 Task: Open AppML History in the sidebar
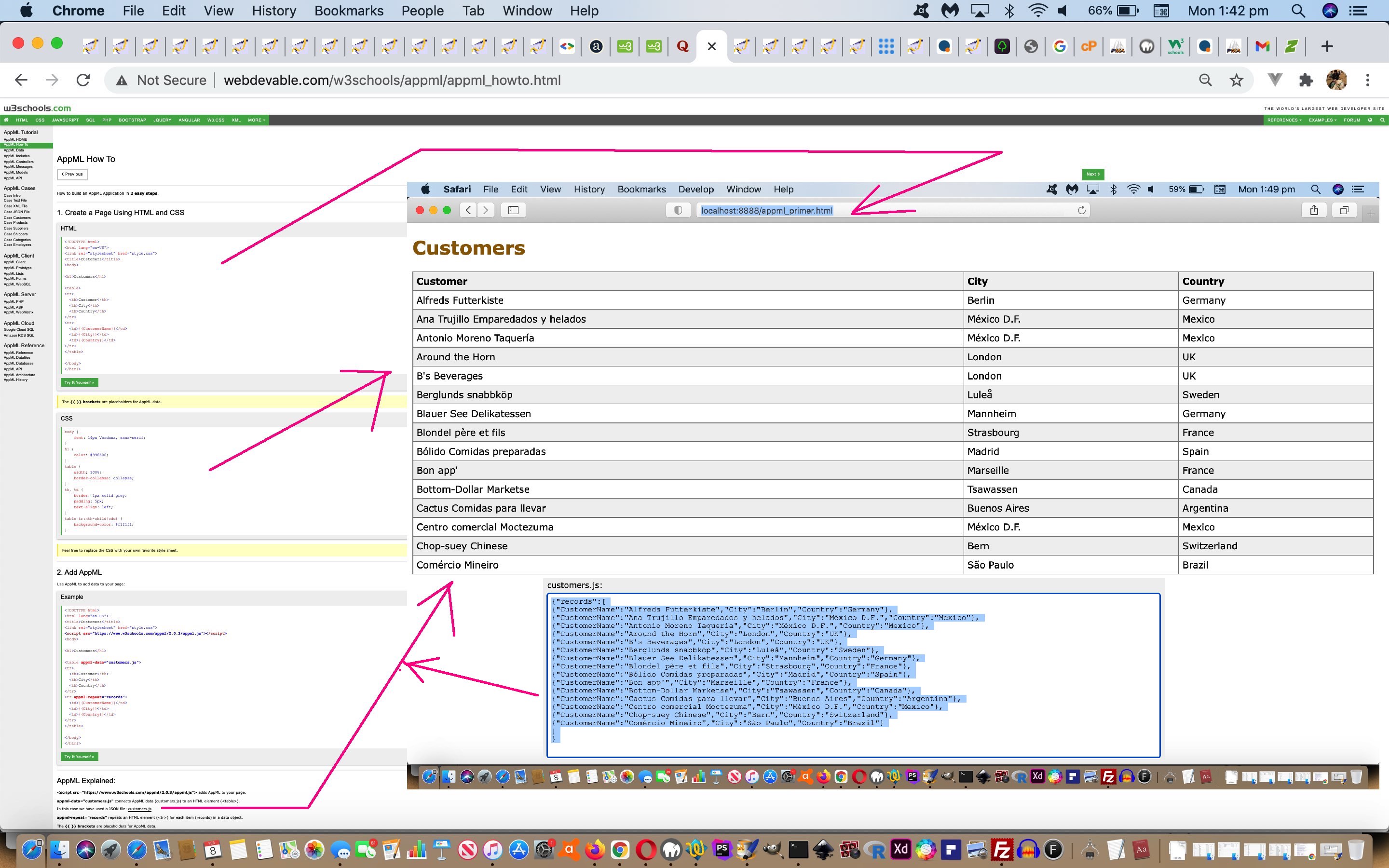click(15, 380)
